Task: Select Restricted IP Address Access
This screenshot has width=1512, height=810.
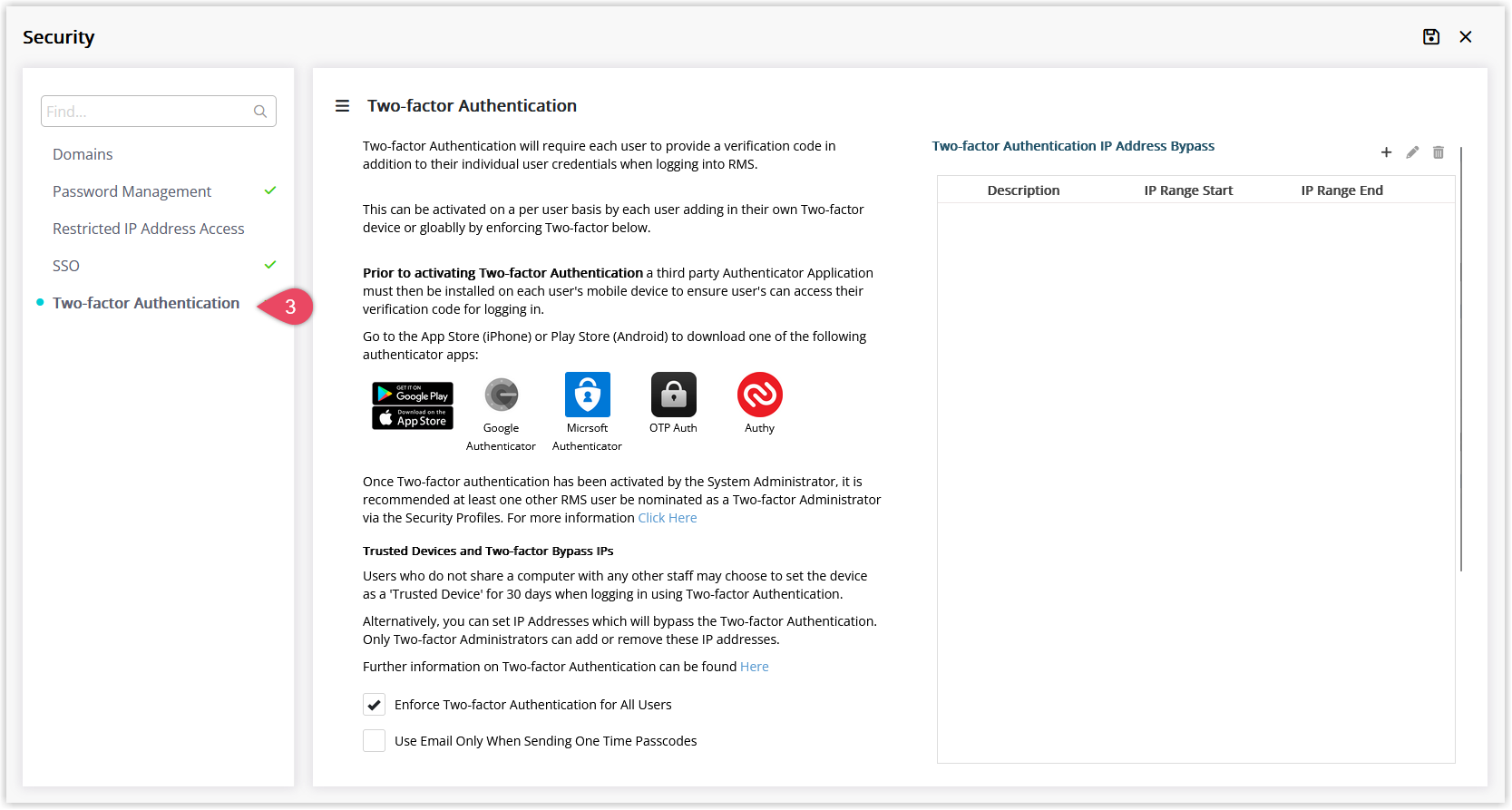Action: [149, 229]
